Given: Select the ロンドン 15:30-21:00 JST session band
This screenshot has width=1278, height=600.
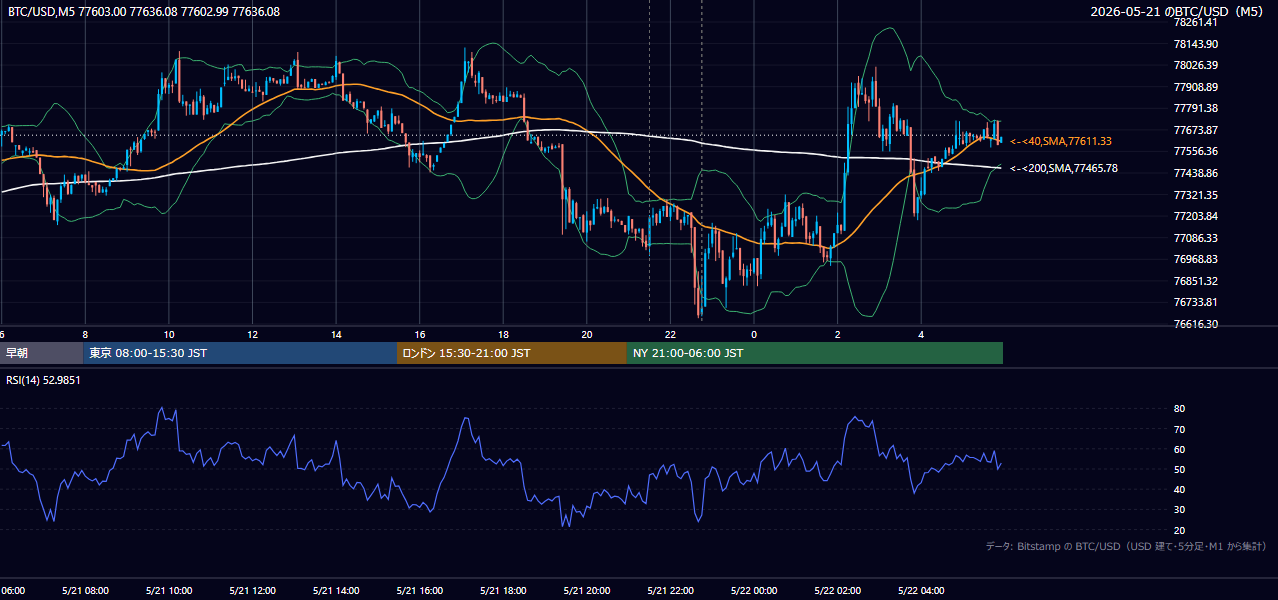Looking at the screenshot, I should point(512,353).
